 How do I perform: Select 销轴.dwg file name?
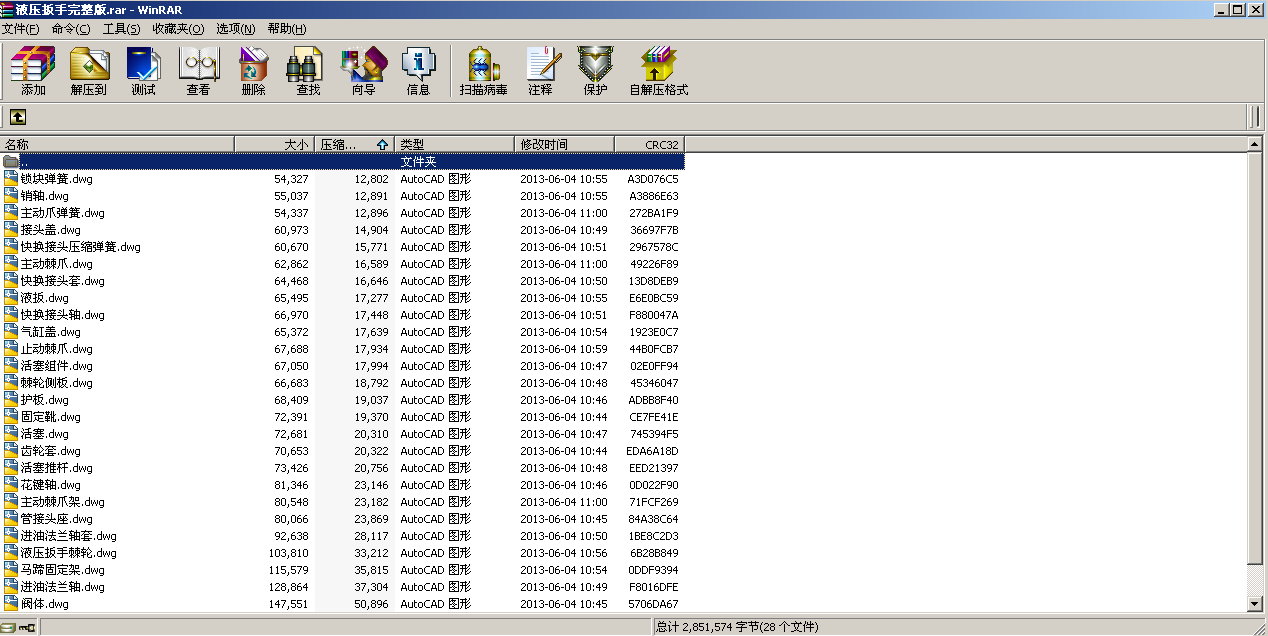[45, 196]
